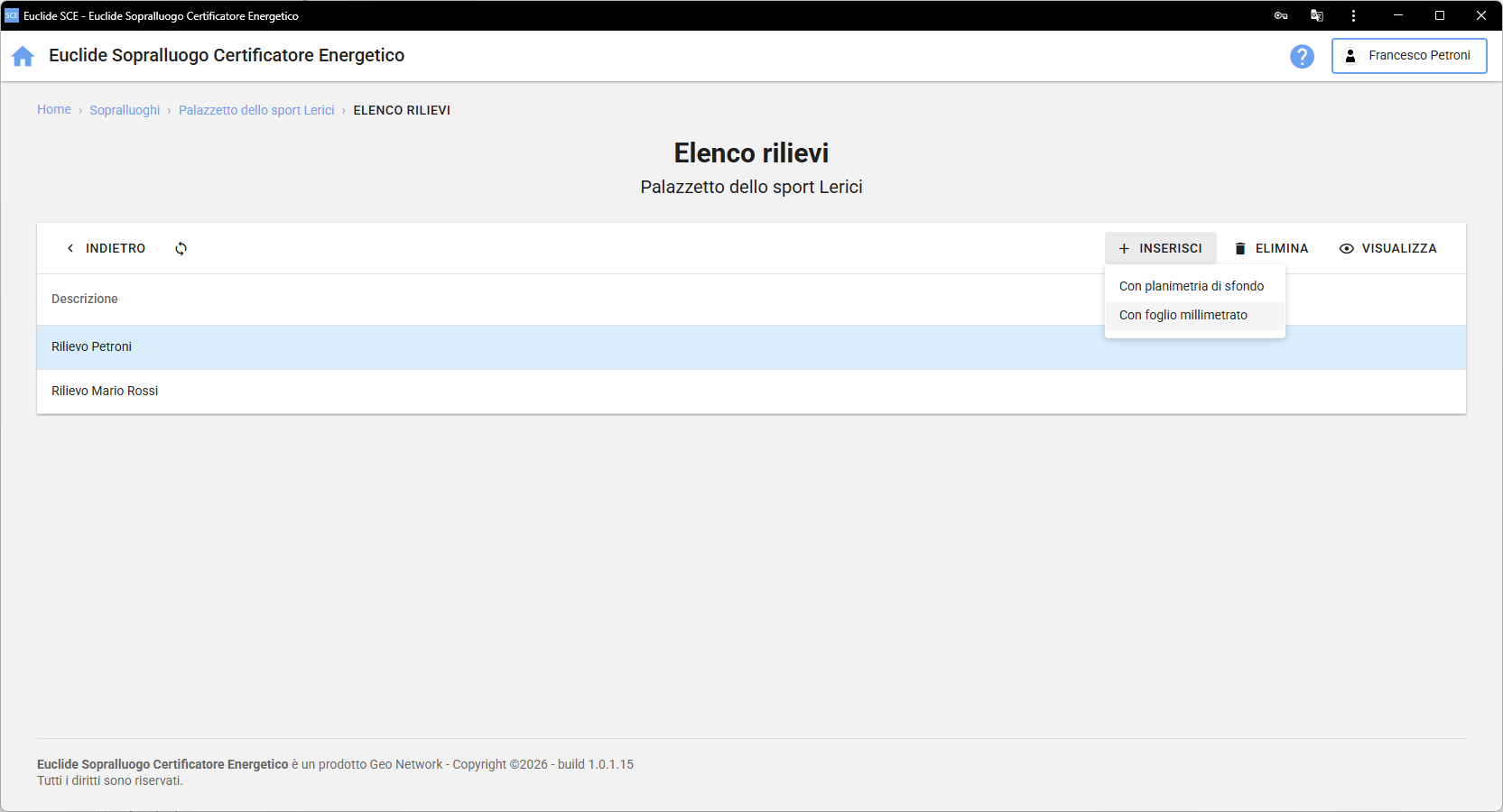Click Visualizza with the eye icon
The width and height of the screenshot is (1503, 812).
(1387, 248)
